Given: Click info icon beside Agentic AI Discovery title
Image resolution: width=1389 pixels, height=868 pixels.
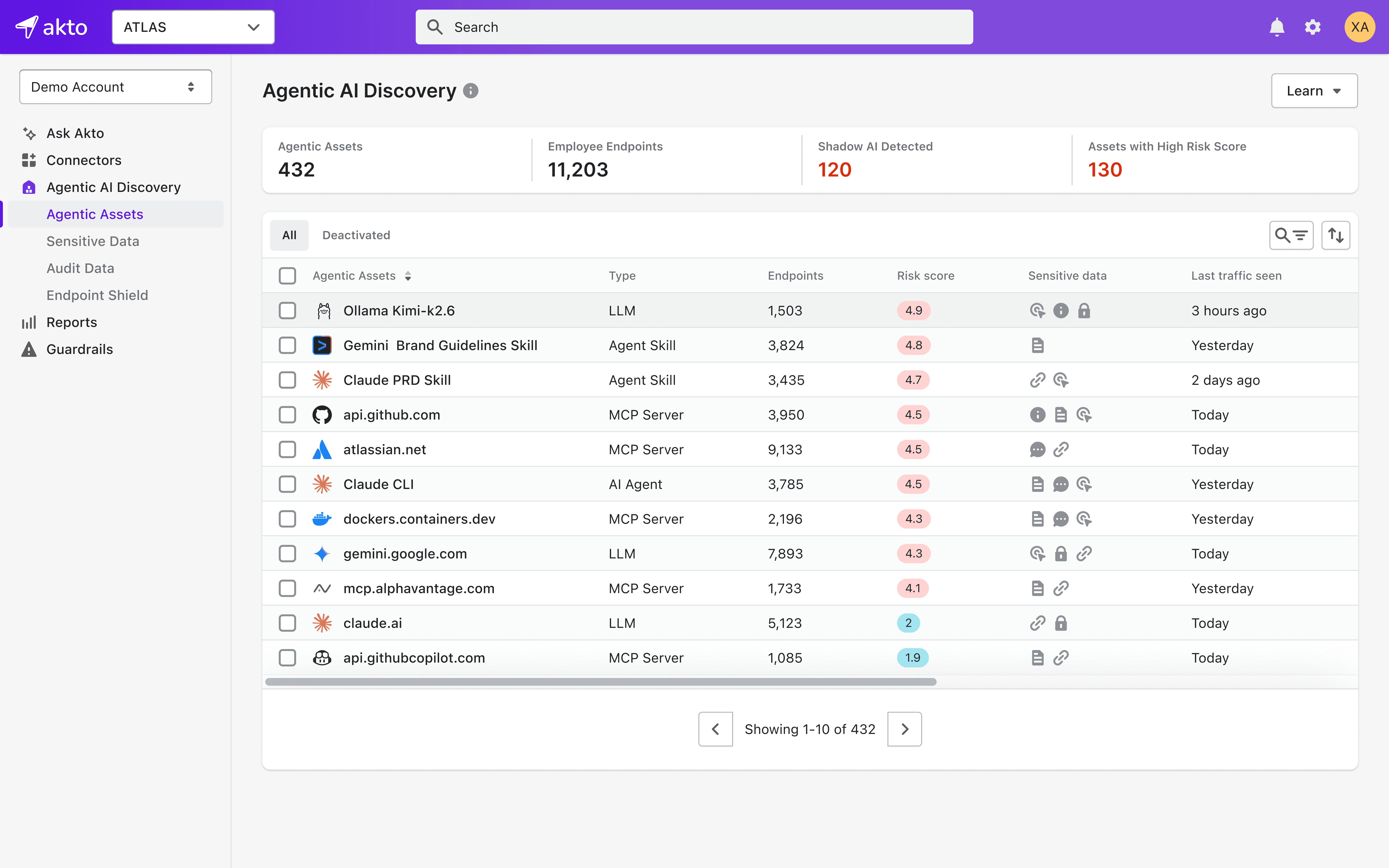Looking at the screenshot, I should [471, 91].
